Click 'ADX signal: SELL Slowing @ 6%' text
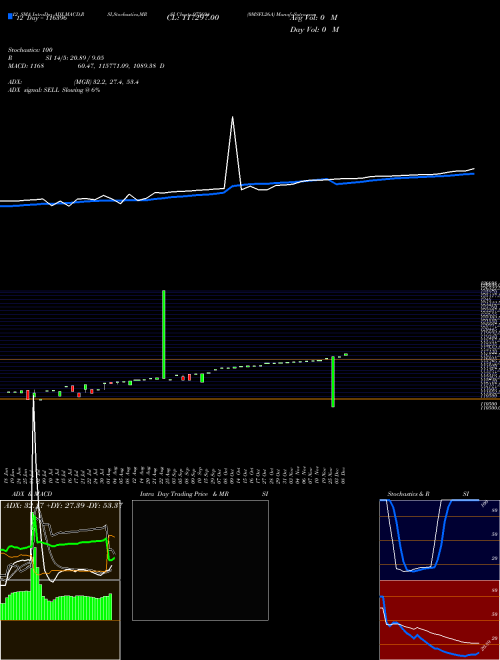Viewport: 500px width, 660px height. pos(54,90)
